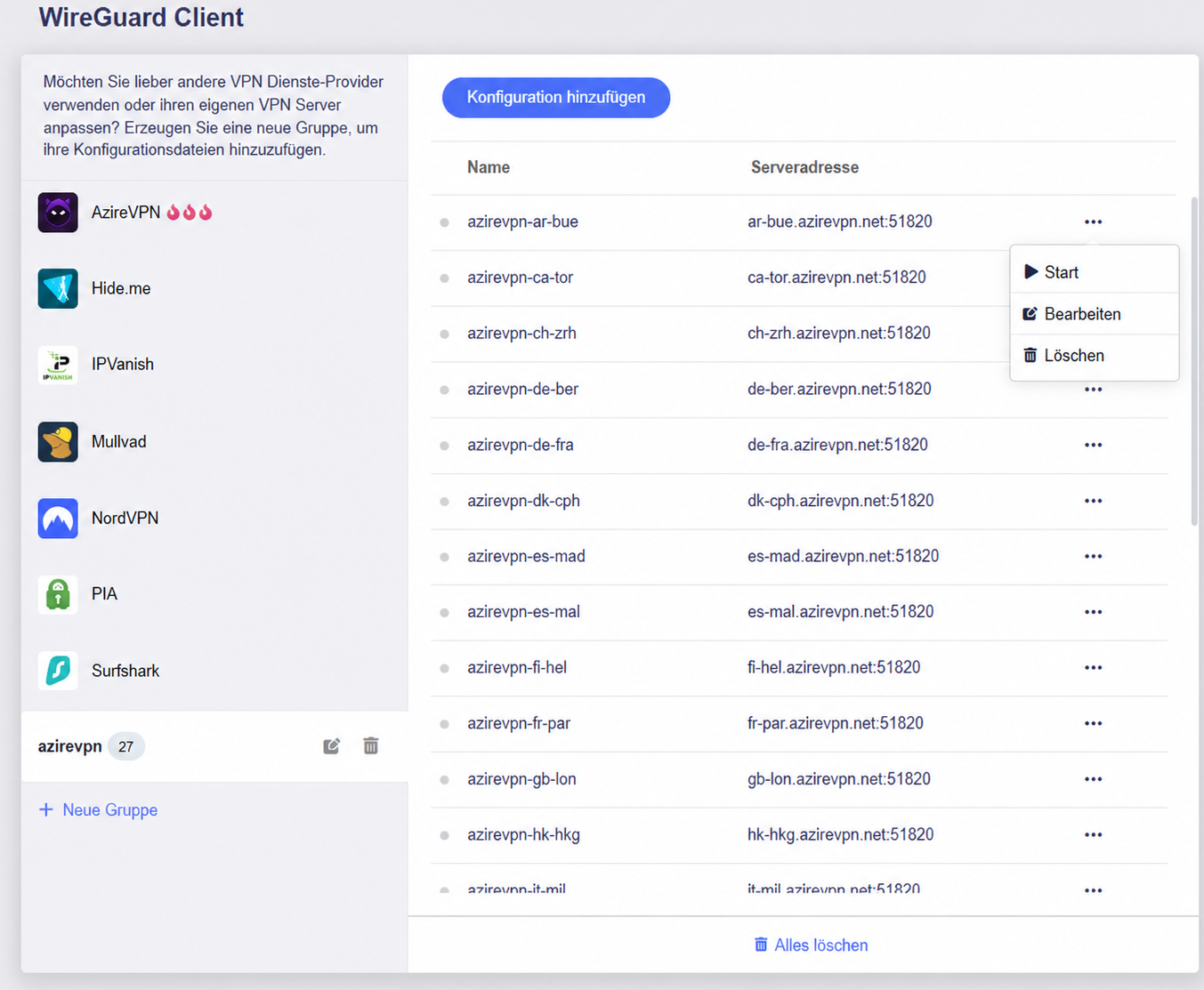Viewport: 1204px width, 990px height.
Task: Click server address fi-hel.azirevpn.net:51820
Action: point(834,667)
